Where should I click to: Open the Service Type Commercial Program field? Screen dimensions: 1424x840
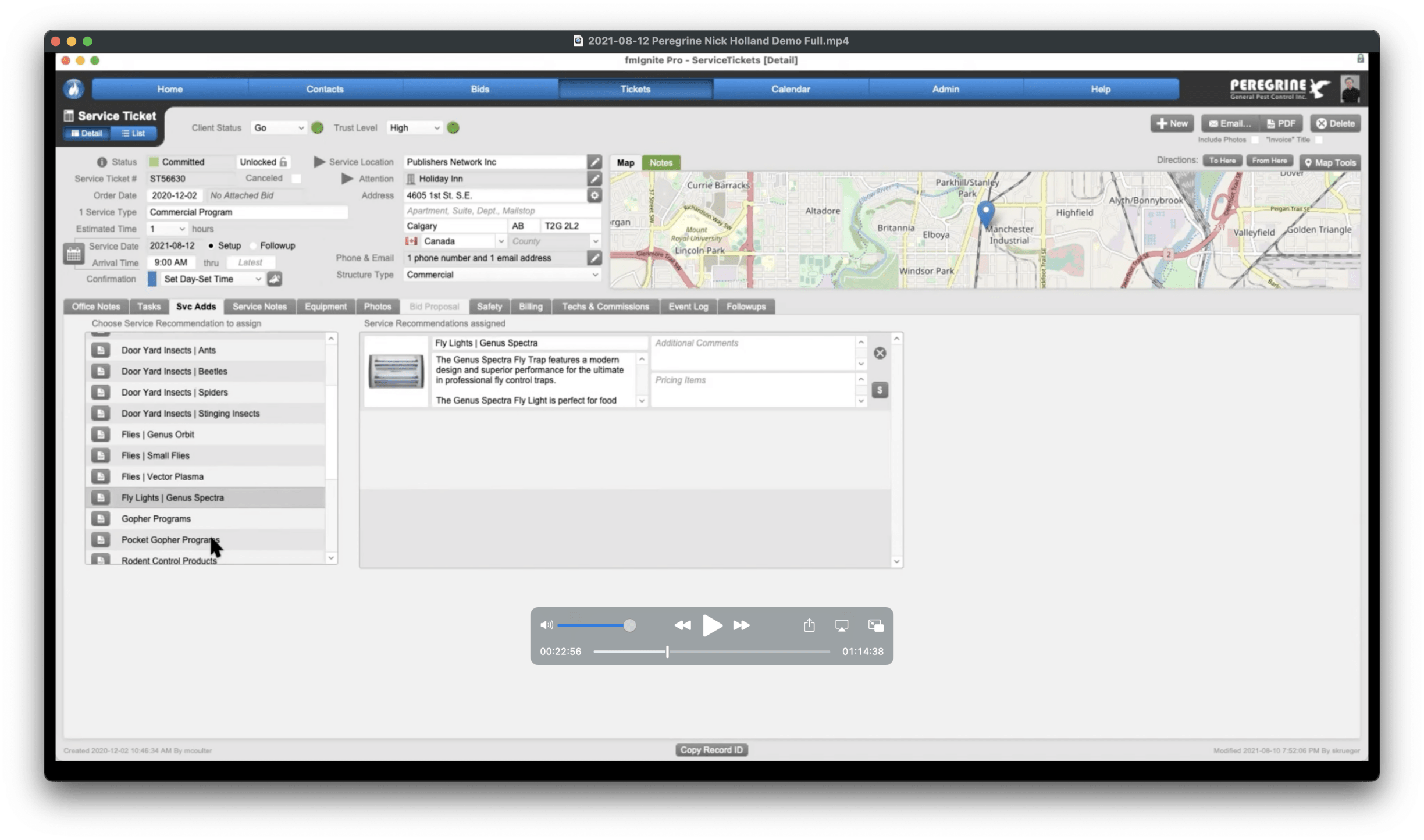pos(247,212)
